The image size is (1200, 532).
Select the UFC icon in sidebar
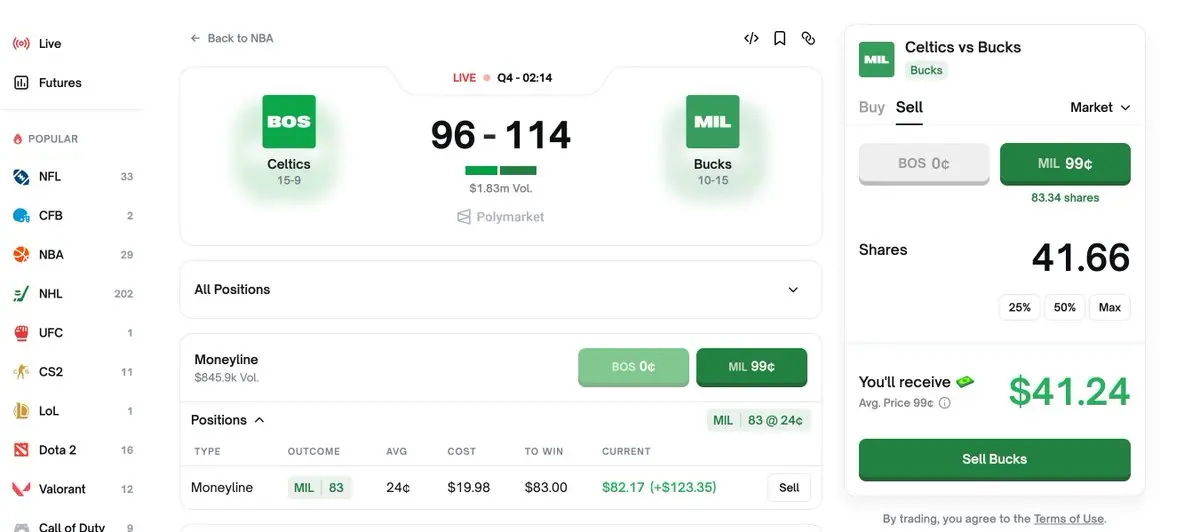tap(21, 333)
